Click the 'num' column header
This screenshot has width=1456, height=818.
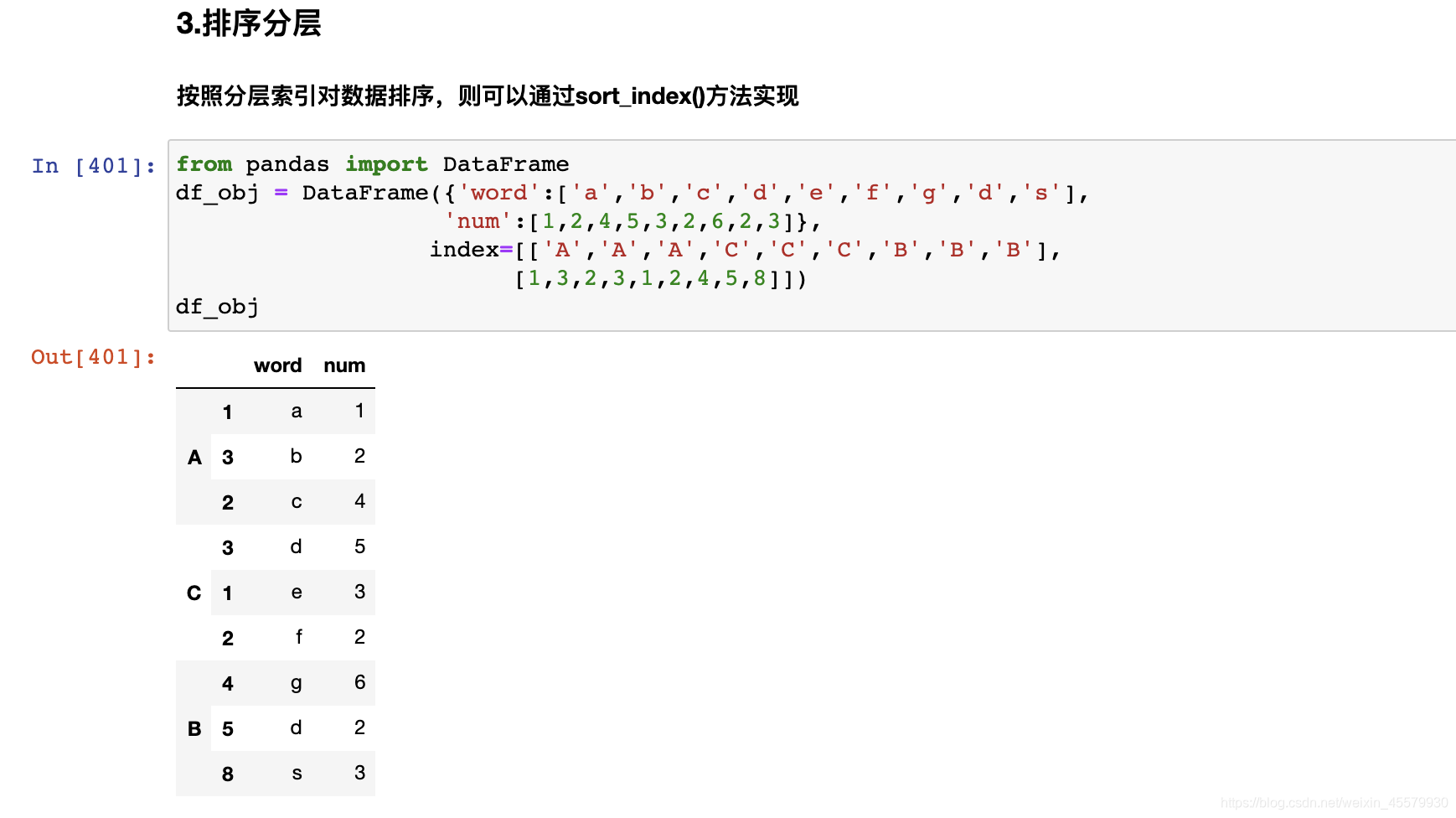[344, 365]
